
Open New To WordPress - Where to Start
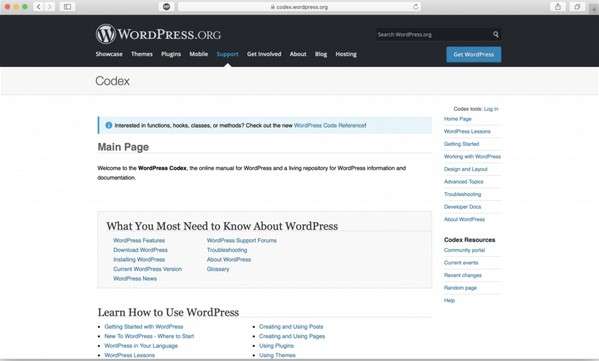[149, 336]
